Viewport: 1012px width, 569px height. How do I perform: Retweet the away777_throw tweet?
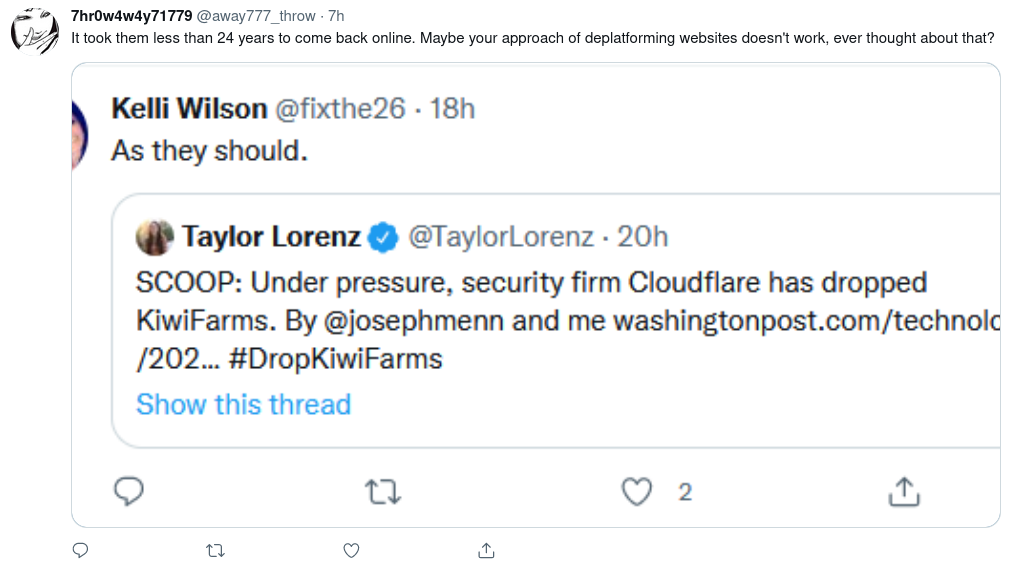216,550
